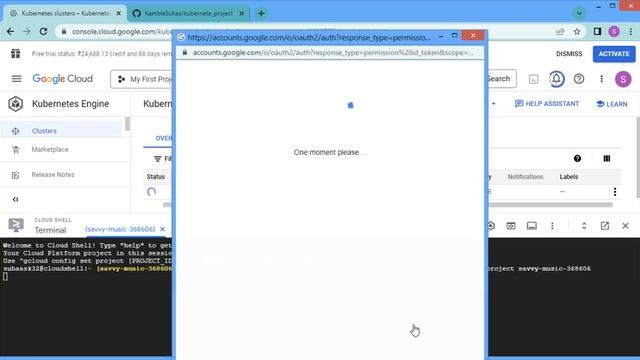Share this page icon in address bar

pyautogui.click(x=560, y=31)
